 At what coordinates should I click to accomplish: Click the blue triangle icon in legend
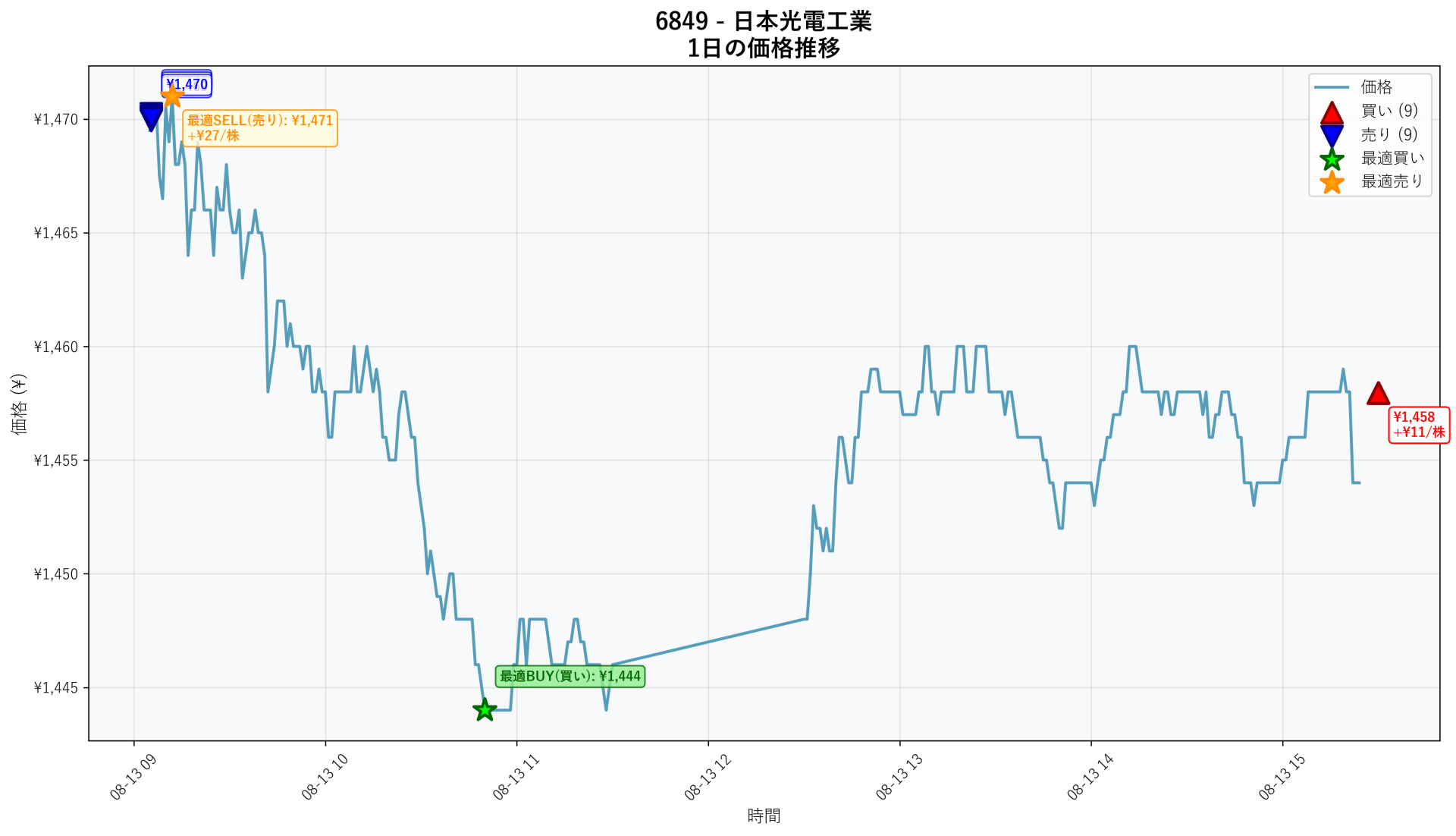[x=1332, y=136]
